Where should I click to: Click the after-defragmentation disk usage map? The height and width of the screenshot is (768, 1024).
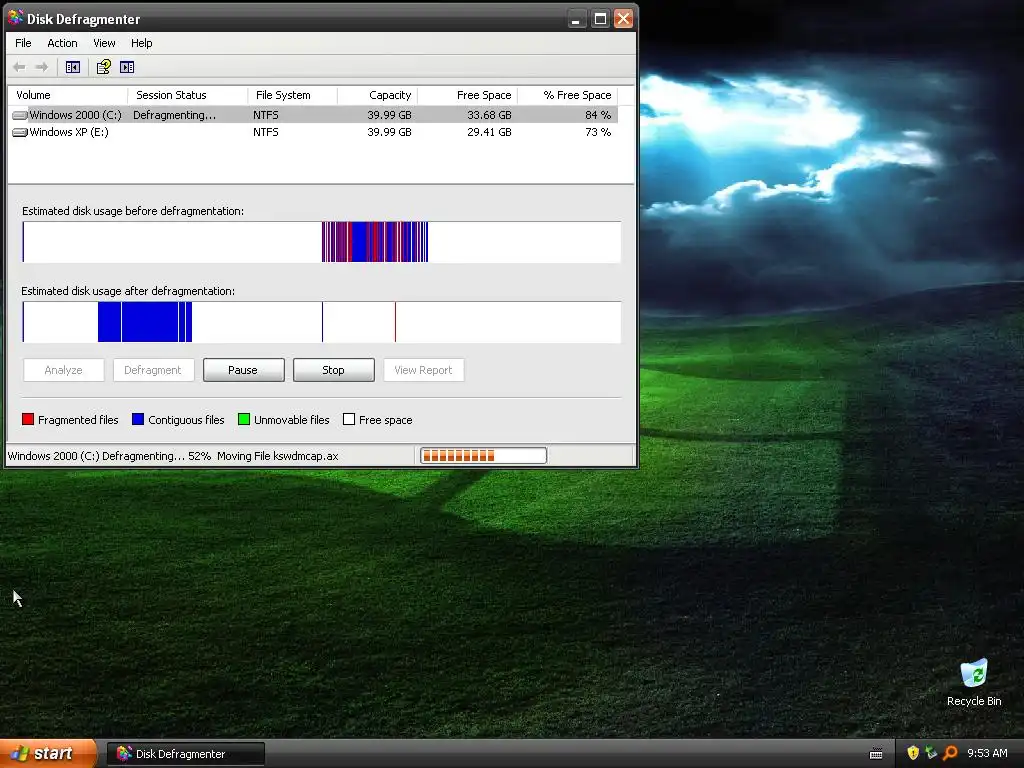click(321, 322)
